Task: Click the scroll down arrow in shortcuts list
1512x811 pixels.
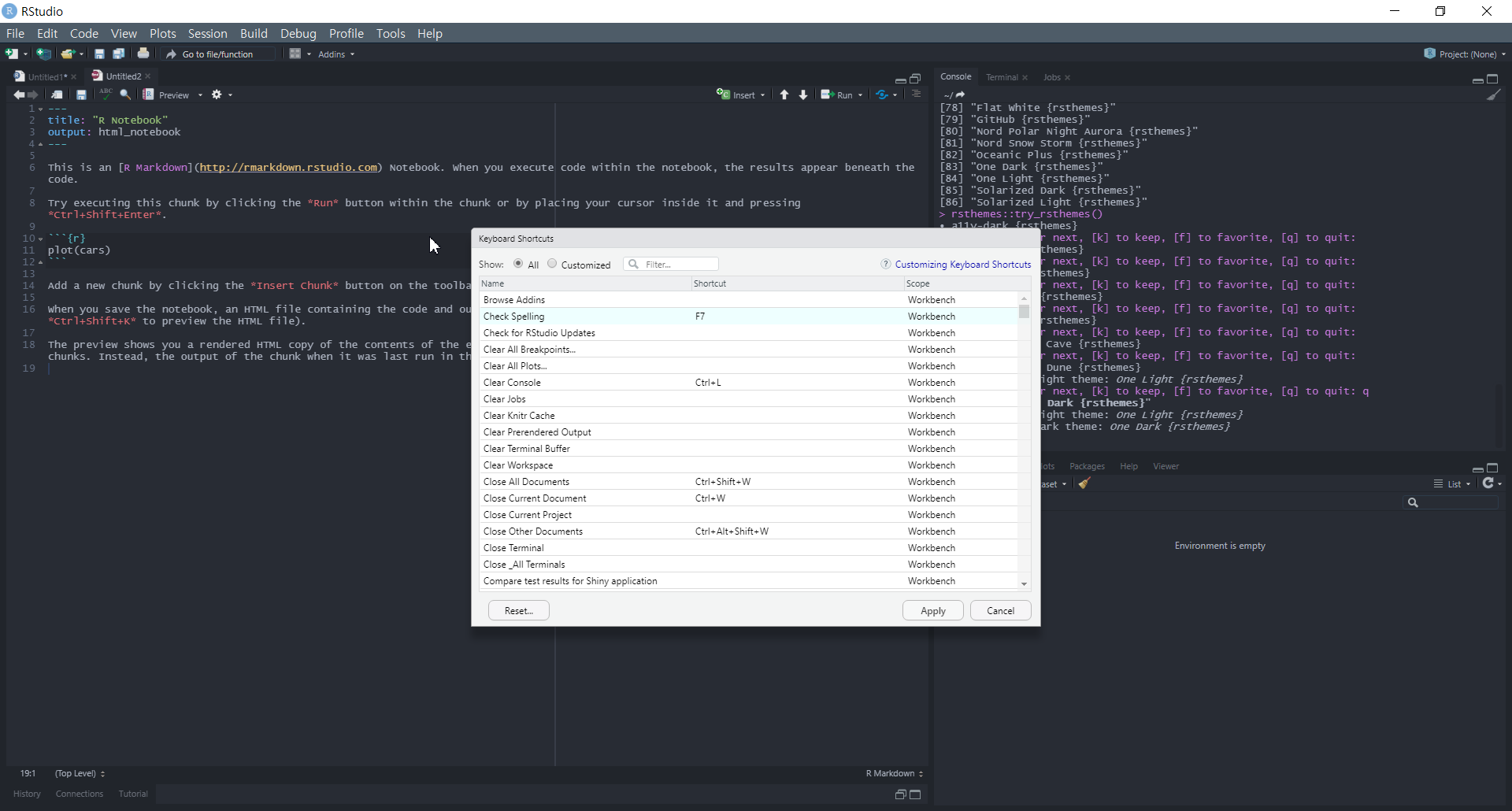Action: (1024, 583)
